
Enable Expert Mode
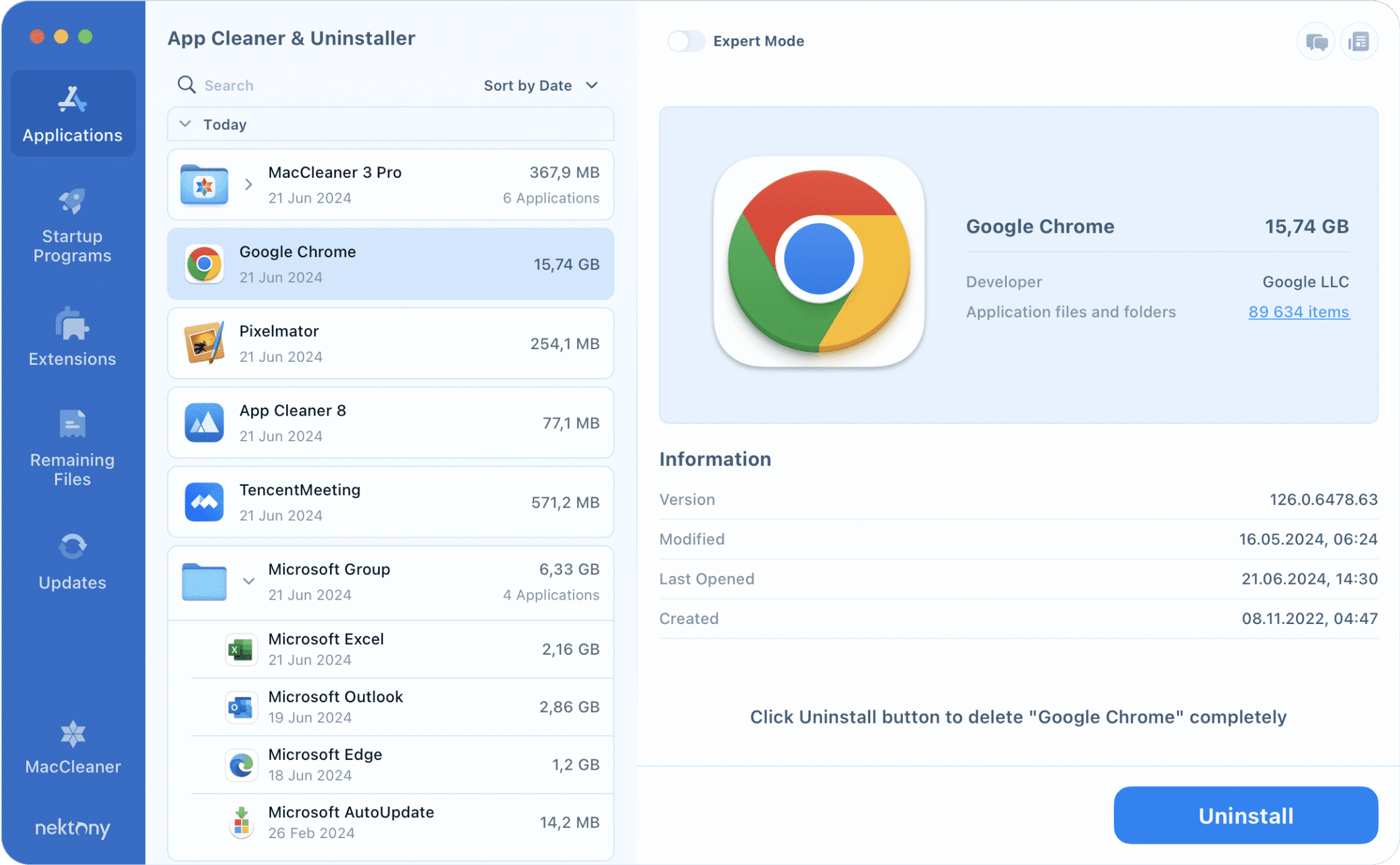pyautogui.click(x=686, y=41)
